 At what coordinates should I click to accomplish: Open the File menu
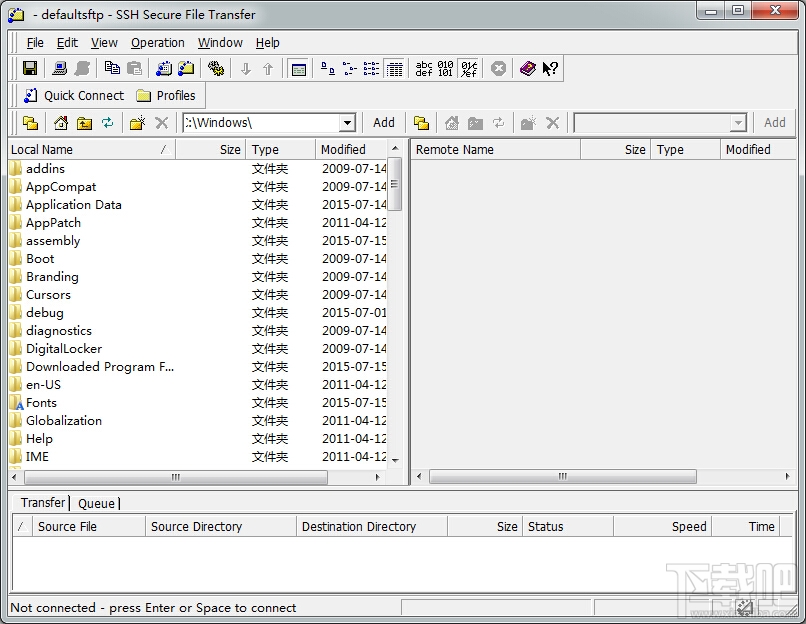35,43
